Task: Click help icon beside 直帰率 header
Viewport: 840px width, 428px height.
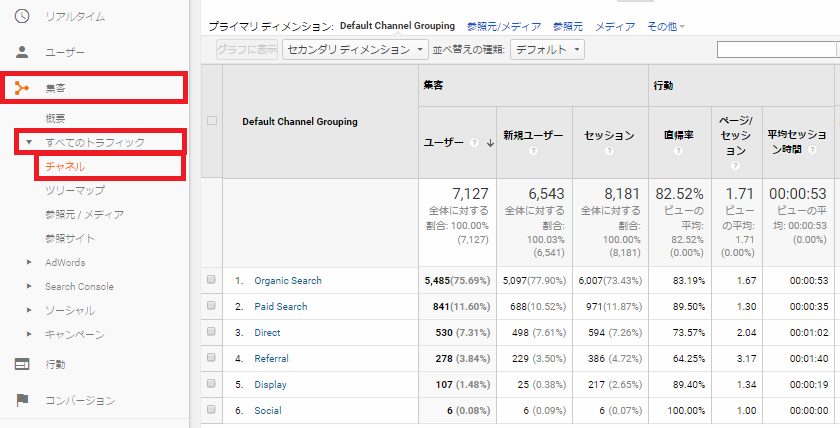Action: point(677,151)
